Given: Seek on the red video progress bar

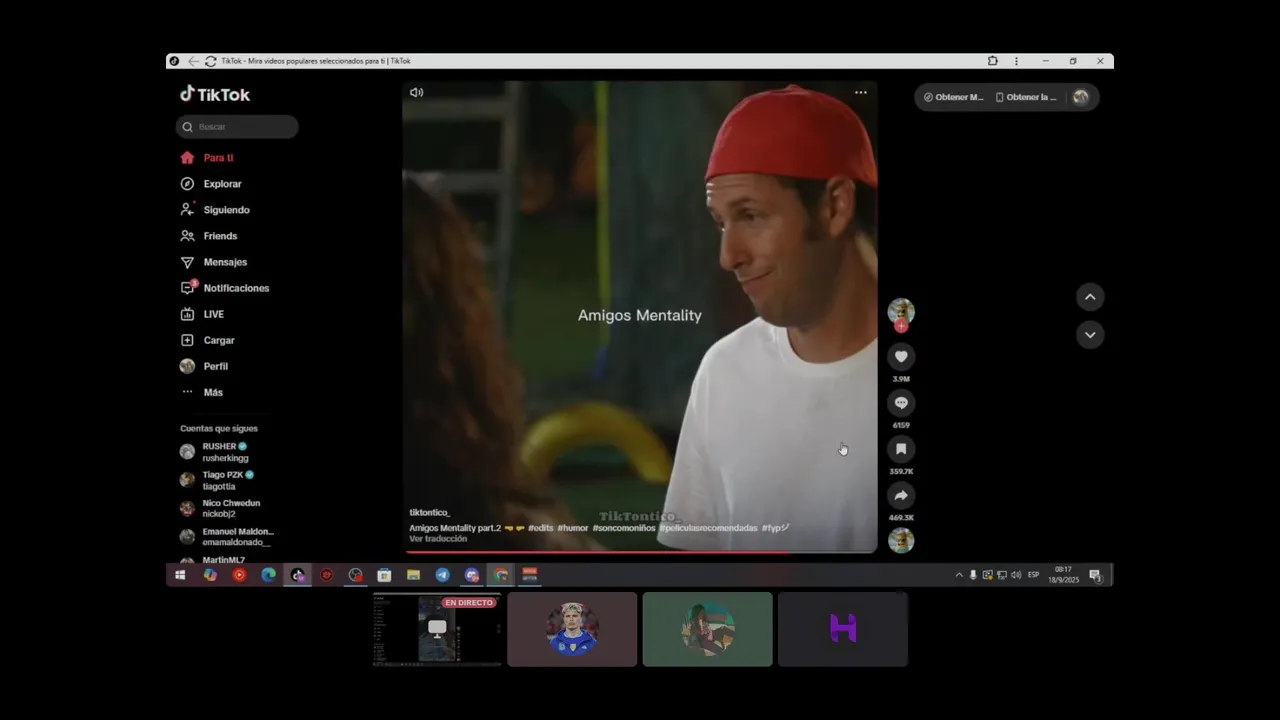Looking at the screenshot, I should point(640,552).
